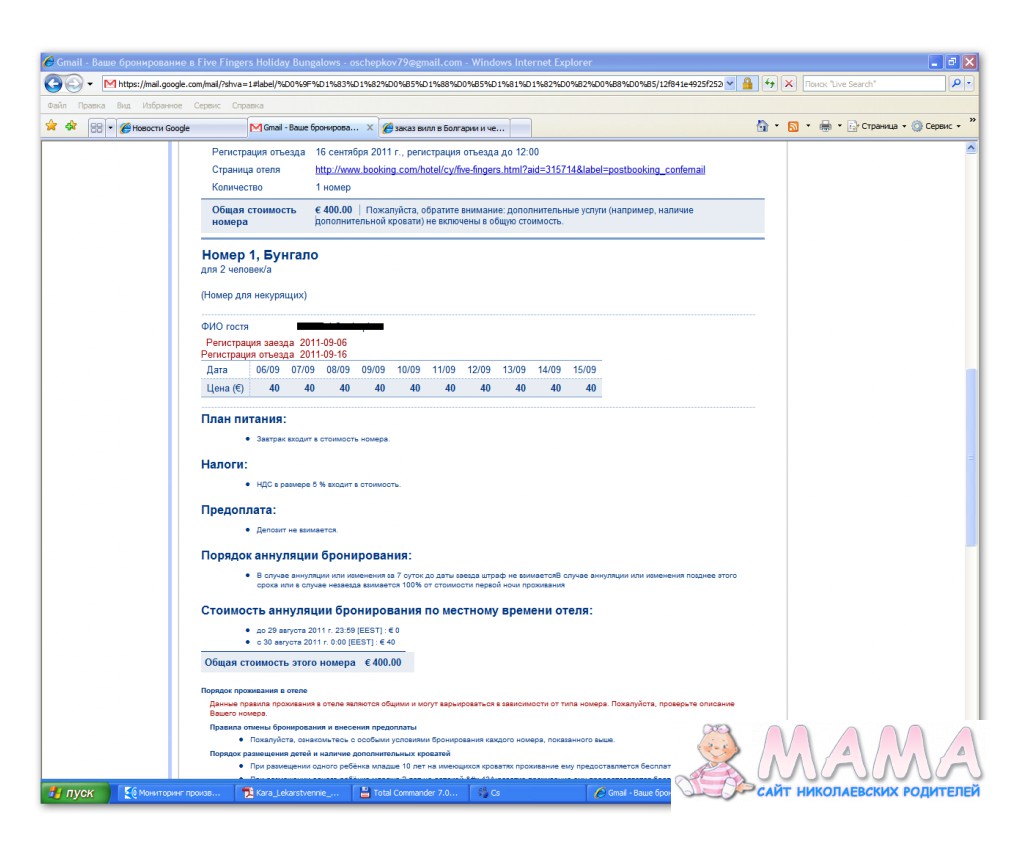This screenshot has height=860, width=1024.
Task: Open the address bar history dropdown
Action: (x=729, y=84)
